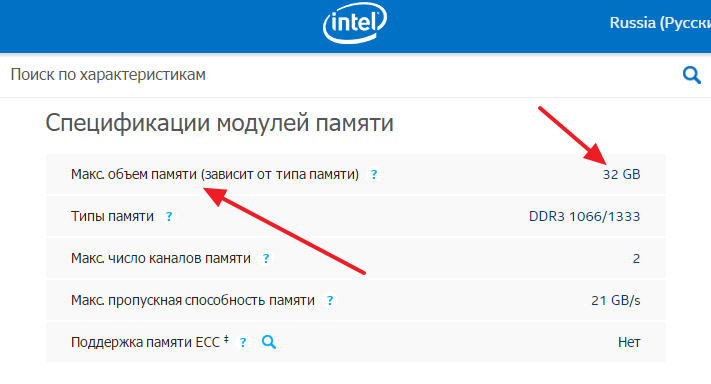Click the Макс. число каналов памяти label

[161, 258]
